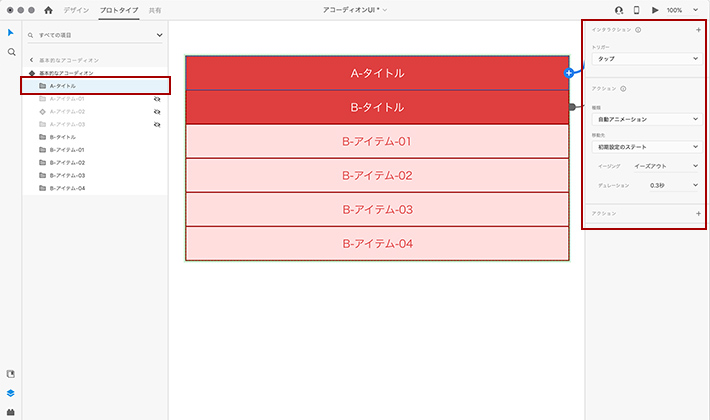Go to the Home screen icon
The width and height of the screenshot is (710, 420).
click(48, 10)
